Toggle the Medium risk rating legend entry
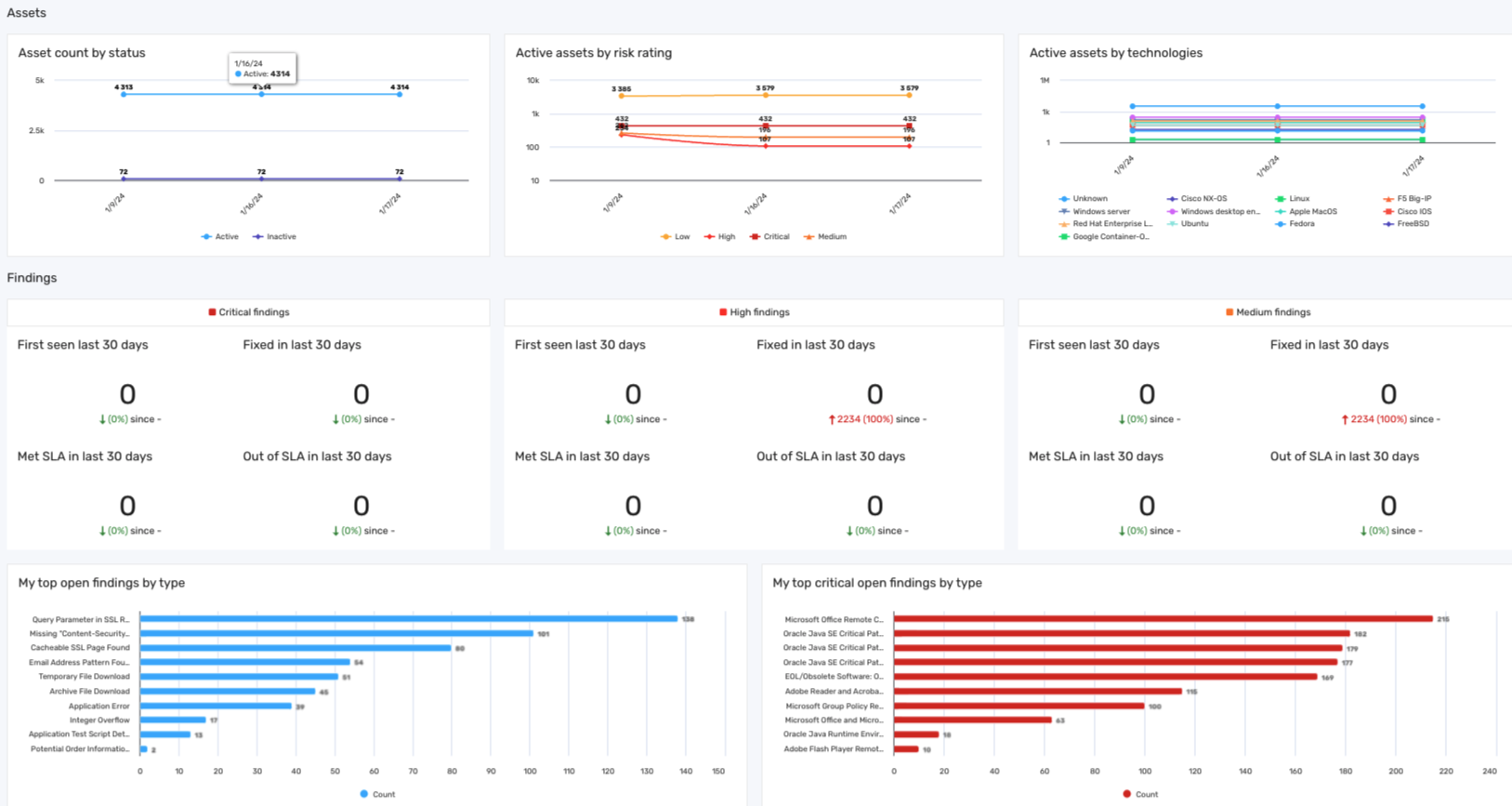Screen dimensions: 1512x806 (825, 237)
